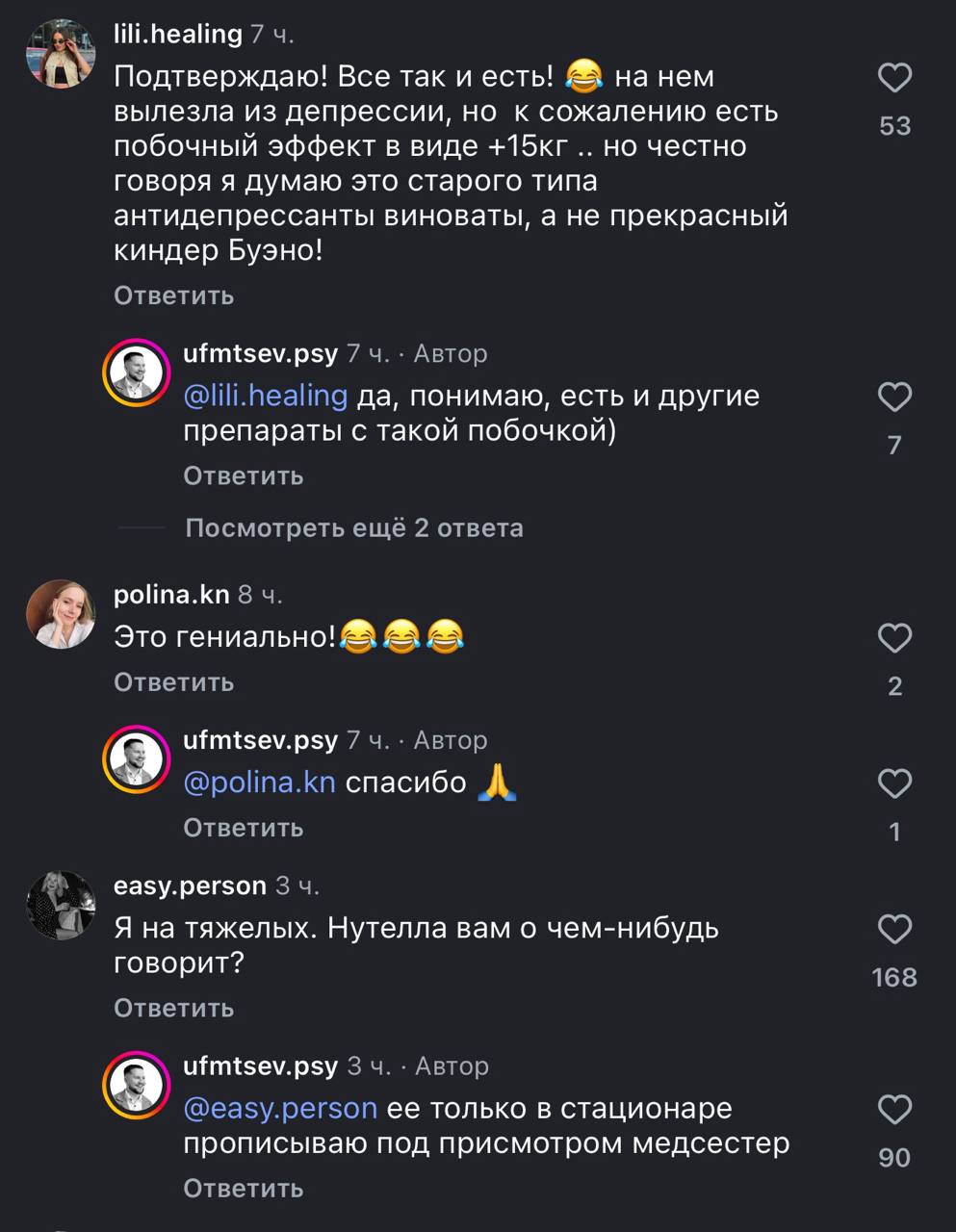
Task: Open the easy.person username
Action: point(190,885)
